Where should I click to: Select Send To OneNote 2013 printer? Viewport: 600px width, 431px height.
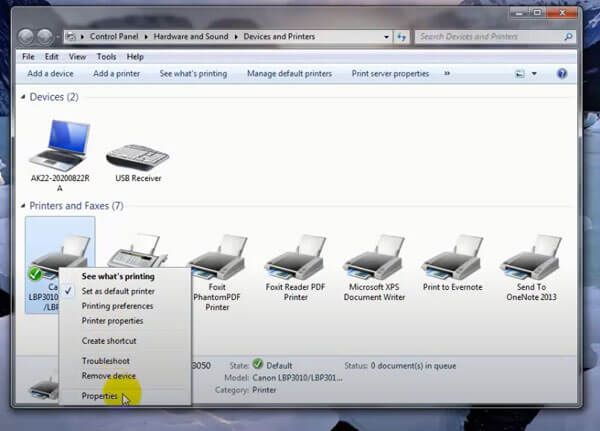(530, 258)
